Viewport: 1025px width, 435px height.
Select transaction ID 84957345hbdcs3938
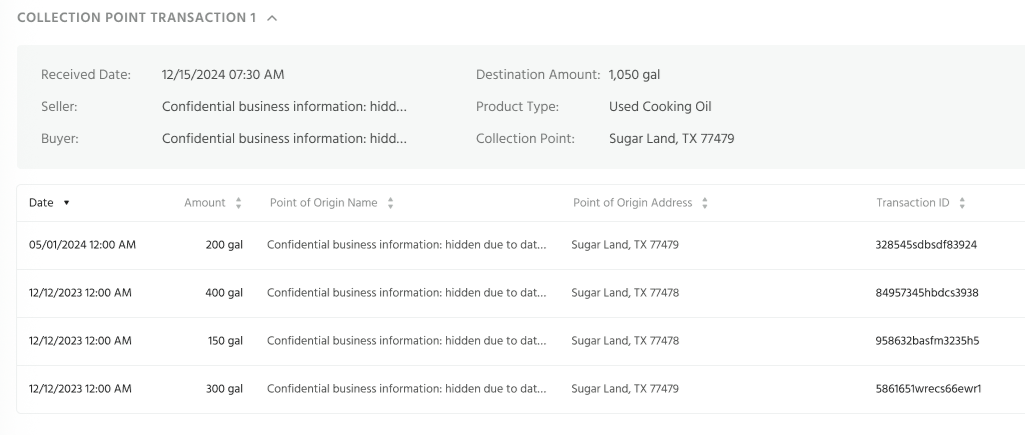click(926, 294)
